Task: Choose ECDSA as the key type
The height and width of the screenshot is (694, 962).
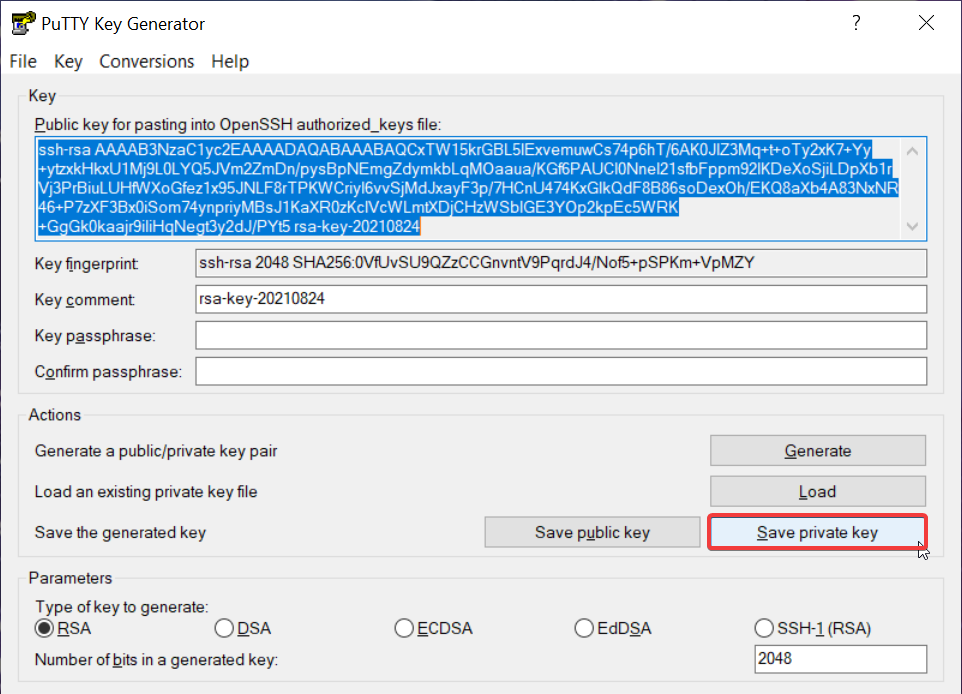Action: pyautogui.click(x=404, y=628)
